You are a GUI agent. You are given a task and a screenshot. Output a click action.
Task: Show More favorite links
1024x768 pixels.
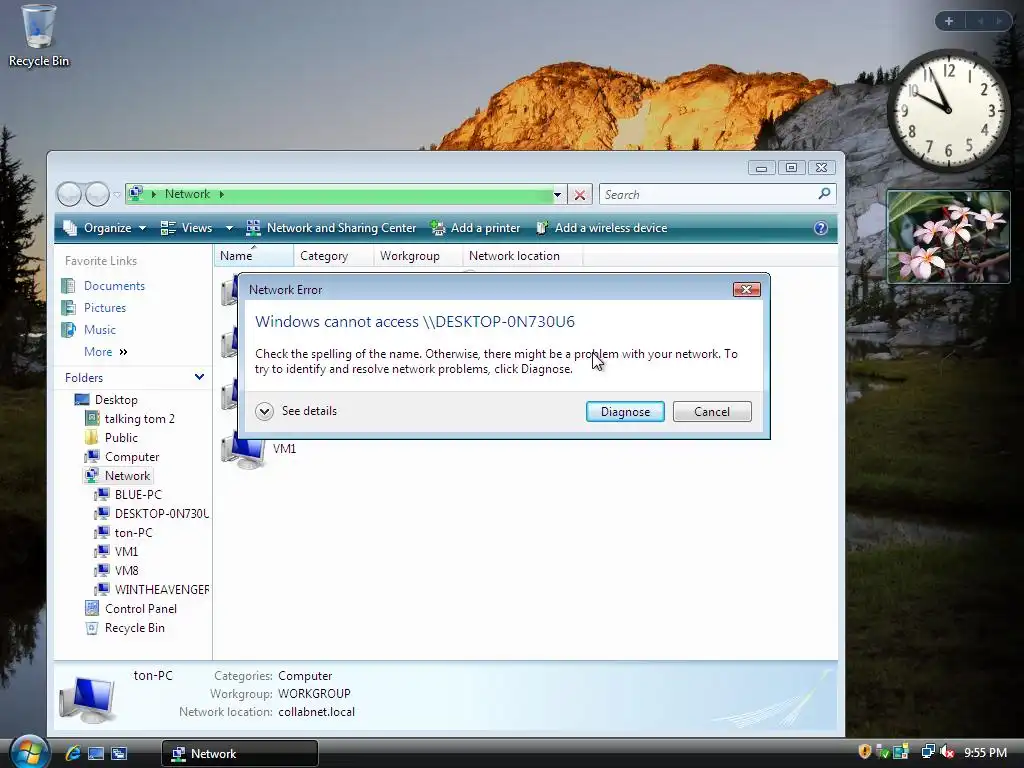point(105,352)
